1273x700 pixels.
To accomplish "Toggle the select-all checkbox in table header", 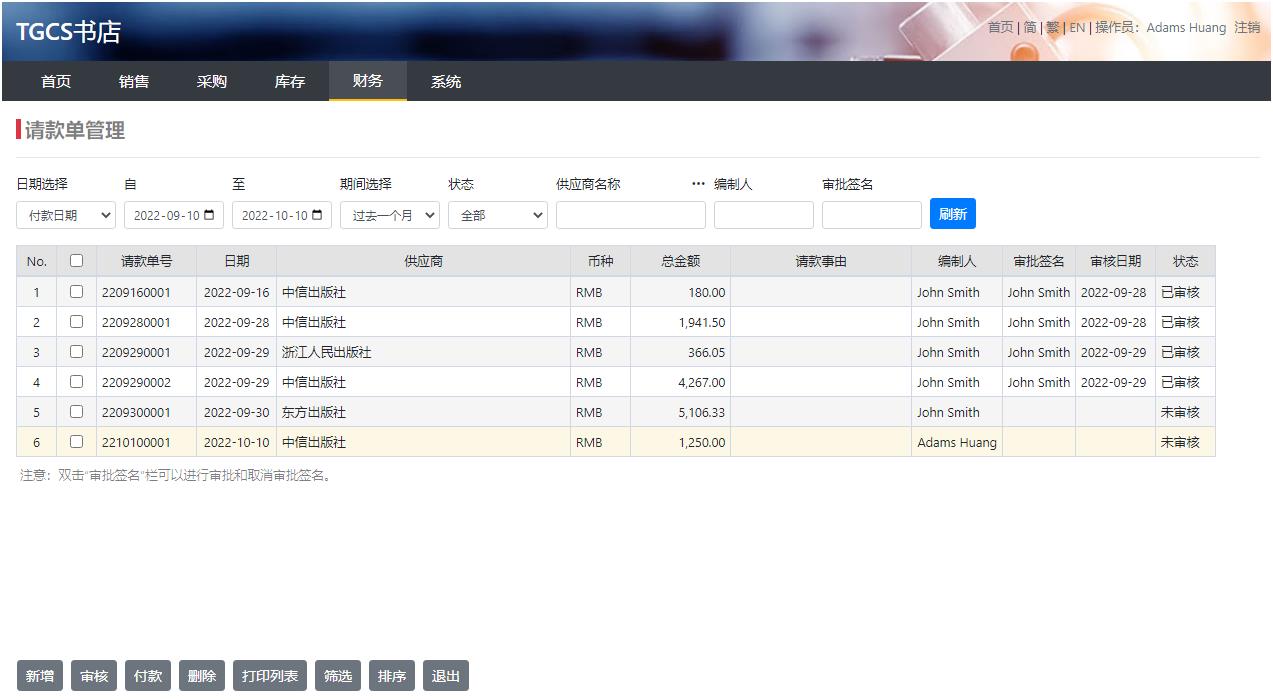I will [76, 261].
